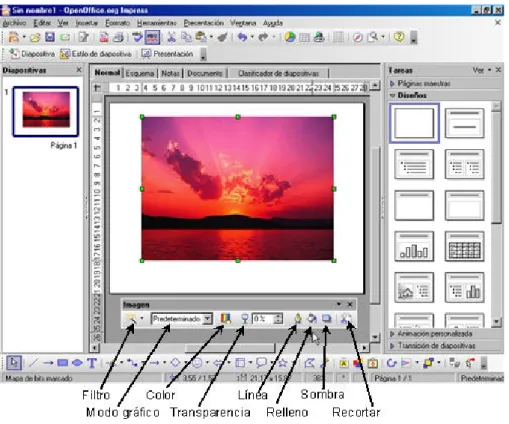Select the Ellipse drawing tool
This screenshot has height=424, width=509.
click(77, 363)
